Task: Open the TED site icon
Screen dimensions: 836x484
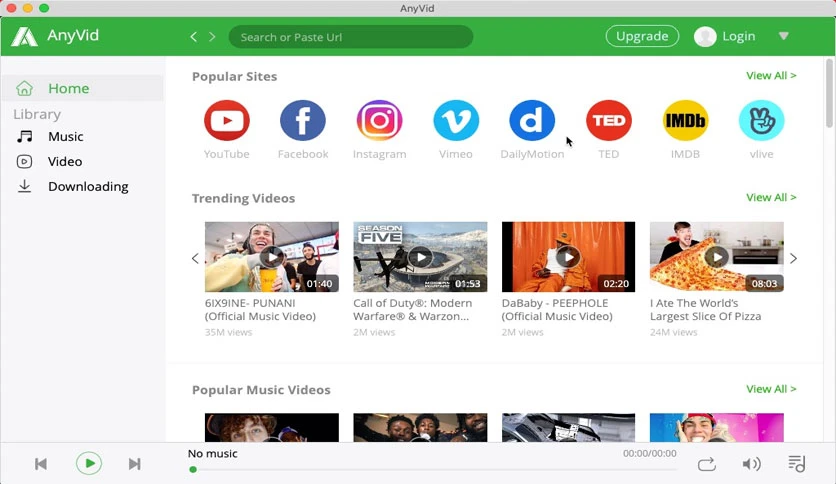Action: [x=608, y=120]
